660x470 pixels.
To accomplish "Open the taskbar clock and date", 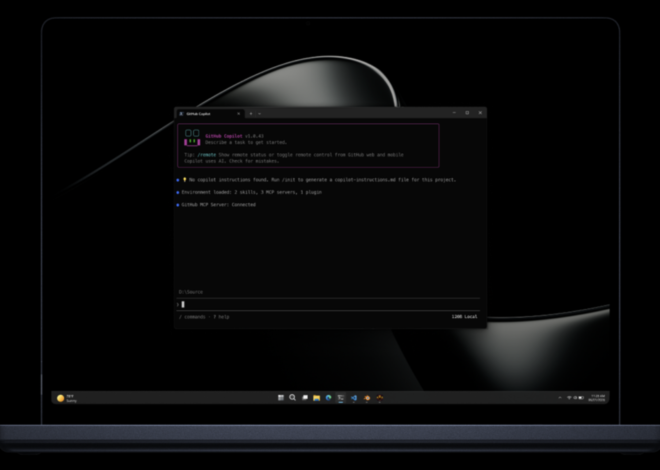I will pyautogui.click(x=597, y=398).
